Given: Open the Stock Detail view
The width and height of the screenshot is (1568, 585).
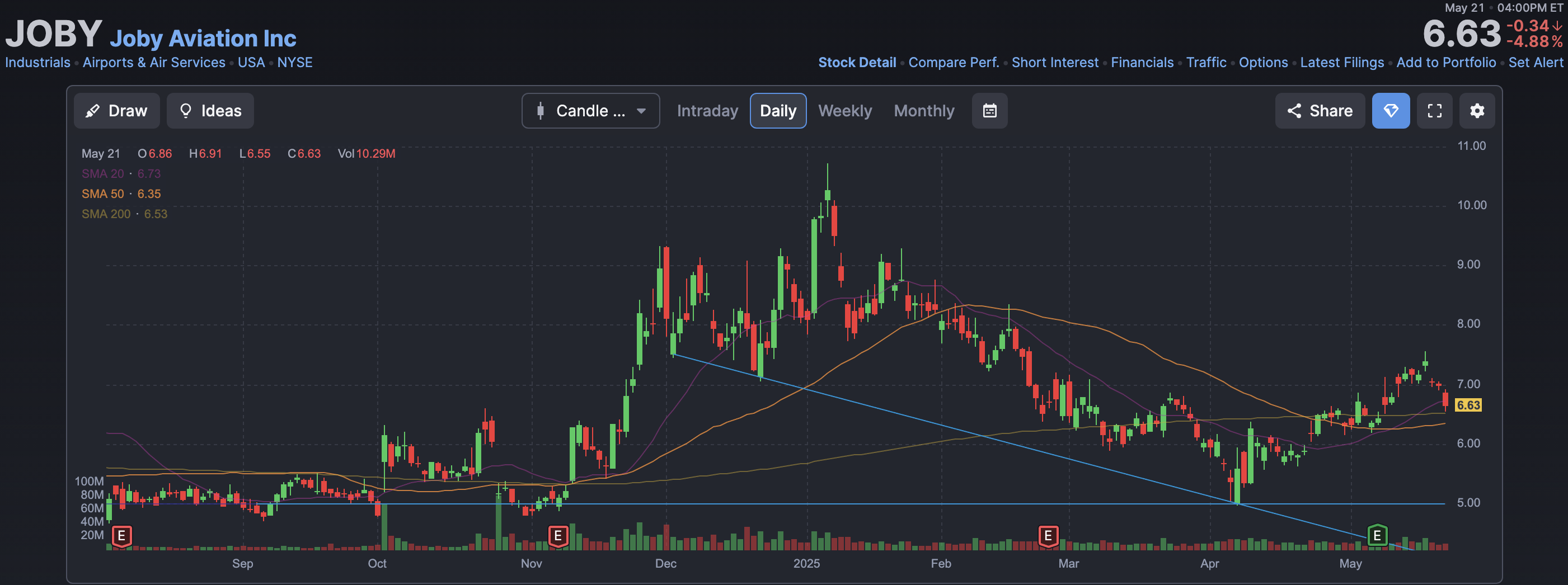Looking at the screenshot, I should pyautogui.click(x=857, y=62).
